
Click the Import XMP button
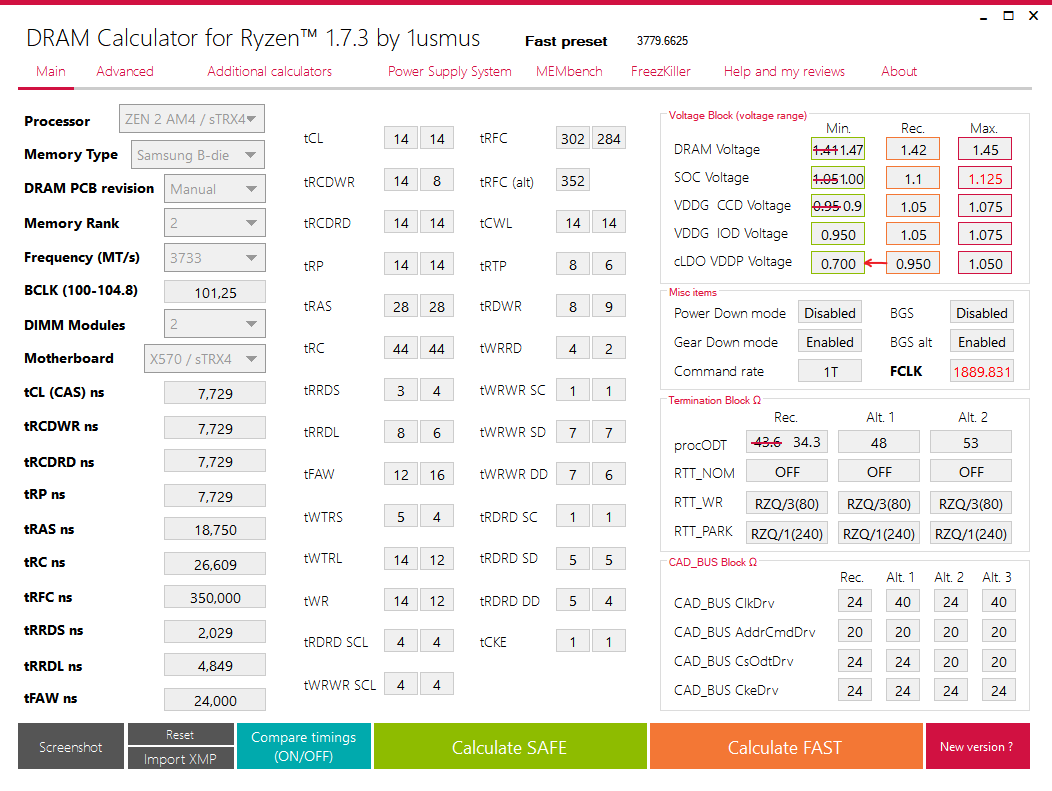click(180, 759)
